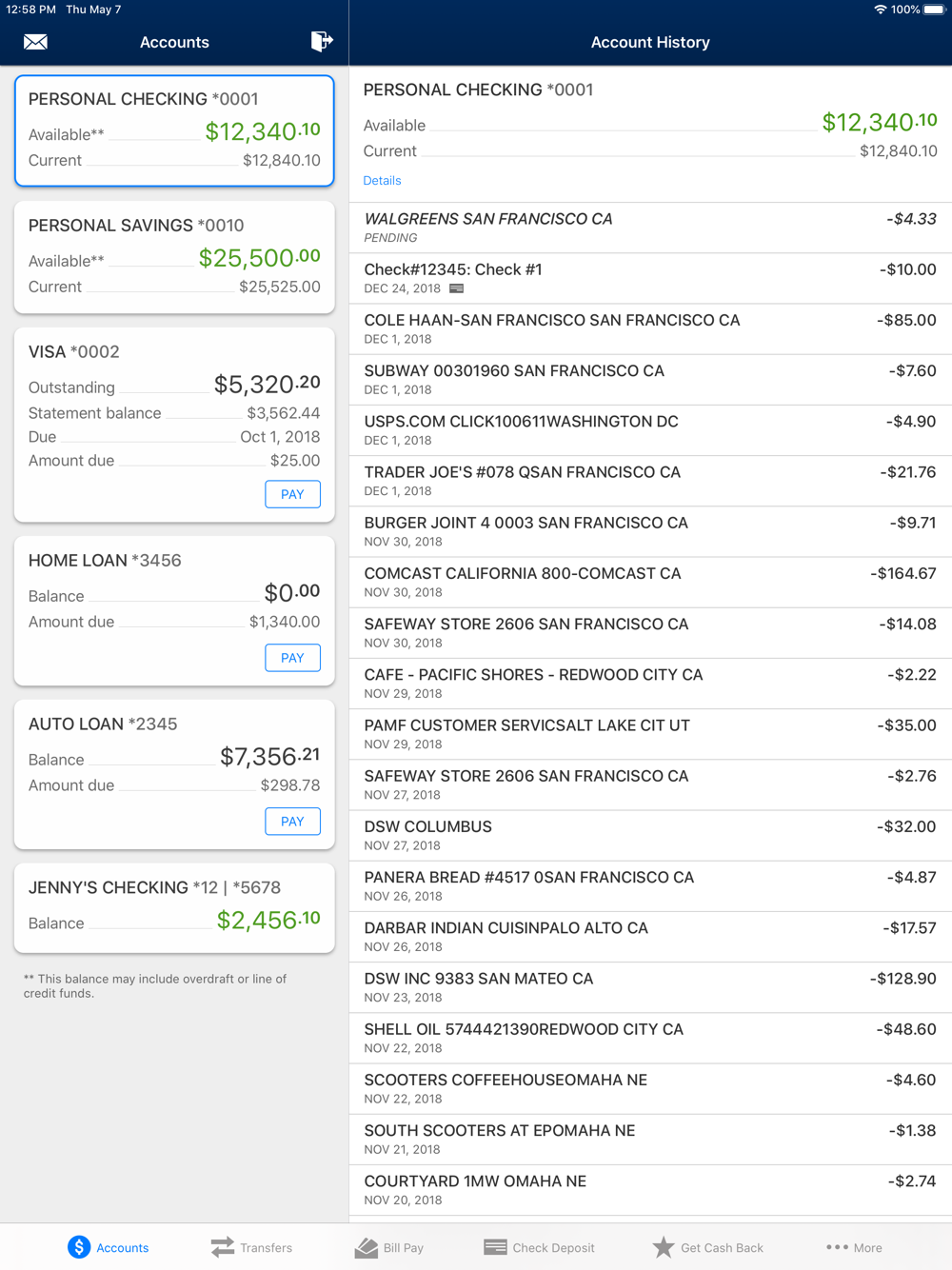The image size is (952, 1270).
Task: Tap the check image icon beside DEC 24, 2018
Action: point(457,288)
